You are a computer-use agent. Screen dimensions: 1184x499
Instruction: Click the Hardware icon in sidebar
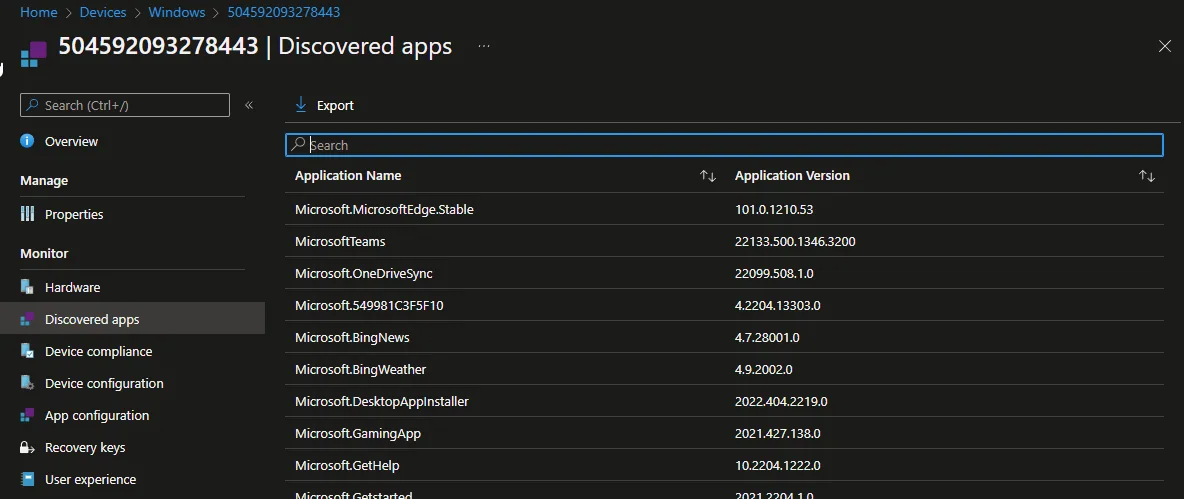coord(27,288)
